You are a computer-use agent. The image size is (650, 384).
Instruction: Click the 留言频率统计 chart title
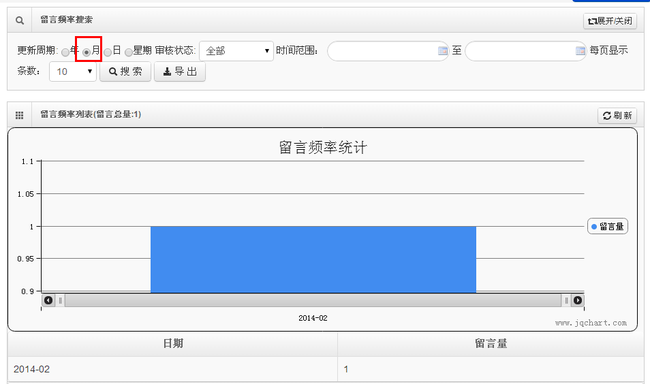pos(323,147)
